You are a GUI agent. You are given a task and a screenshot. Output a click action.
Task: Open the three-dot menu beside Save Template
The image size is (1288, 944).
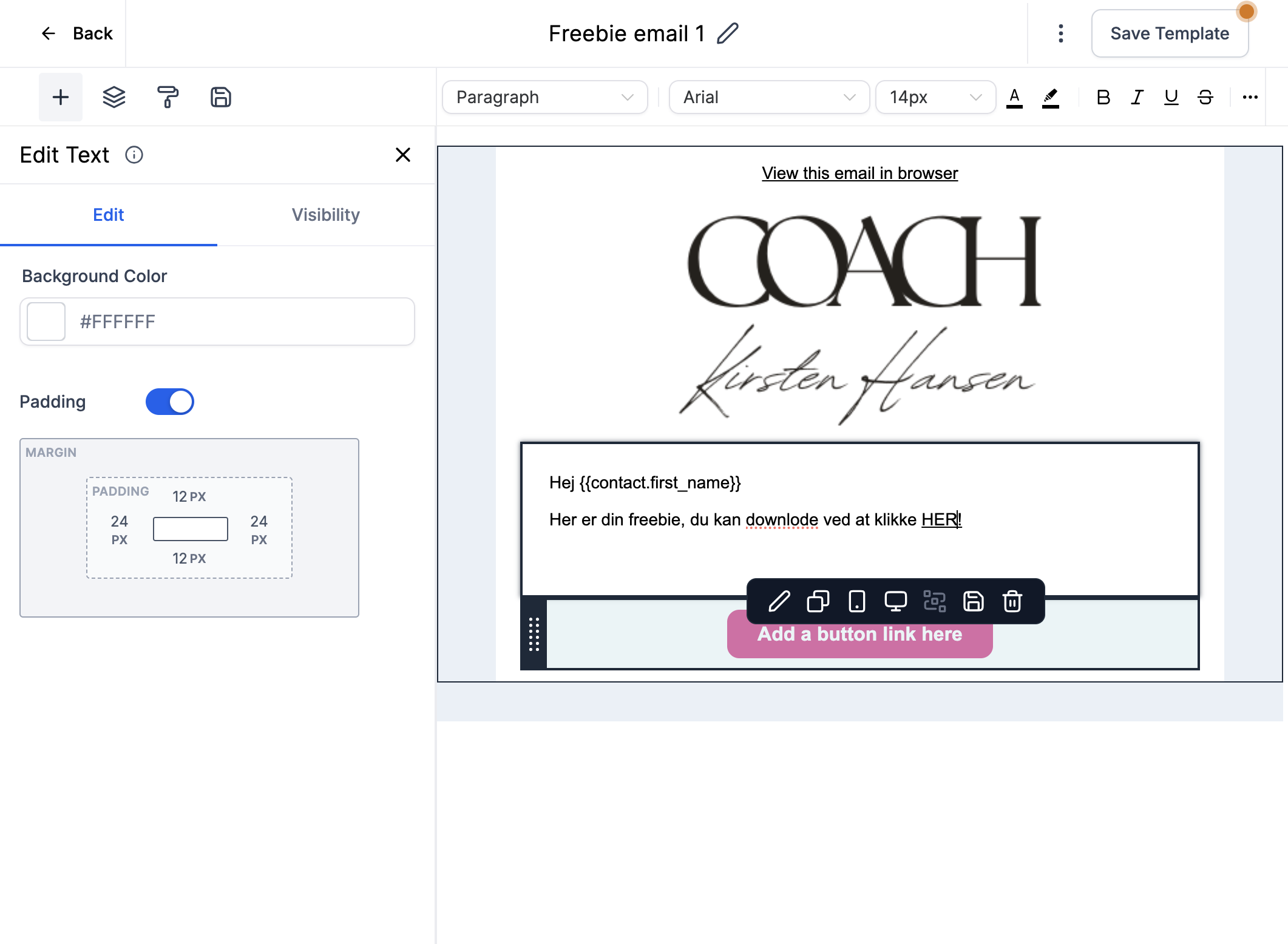tap(1061, 33)
